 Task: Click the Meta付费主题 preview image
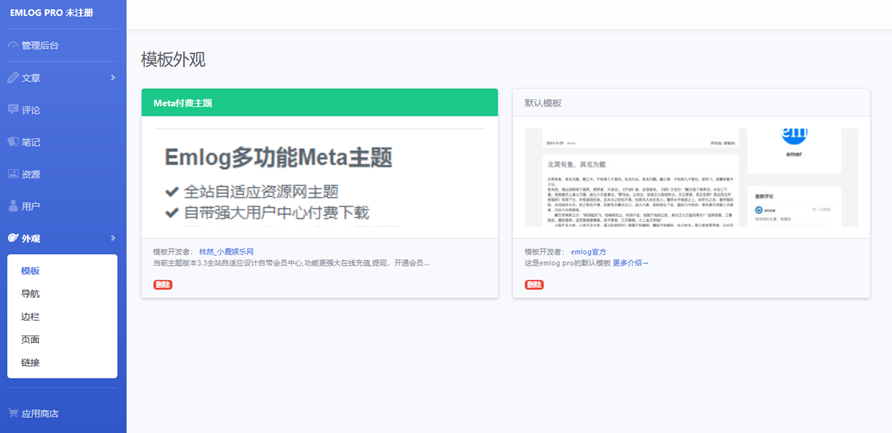tap(320, 177)
